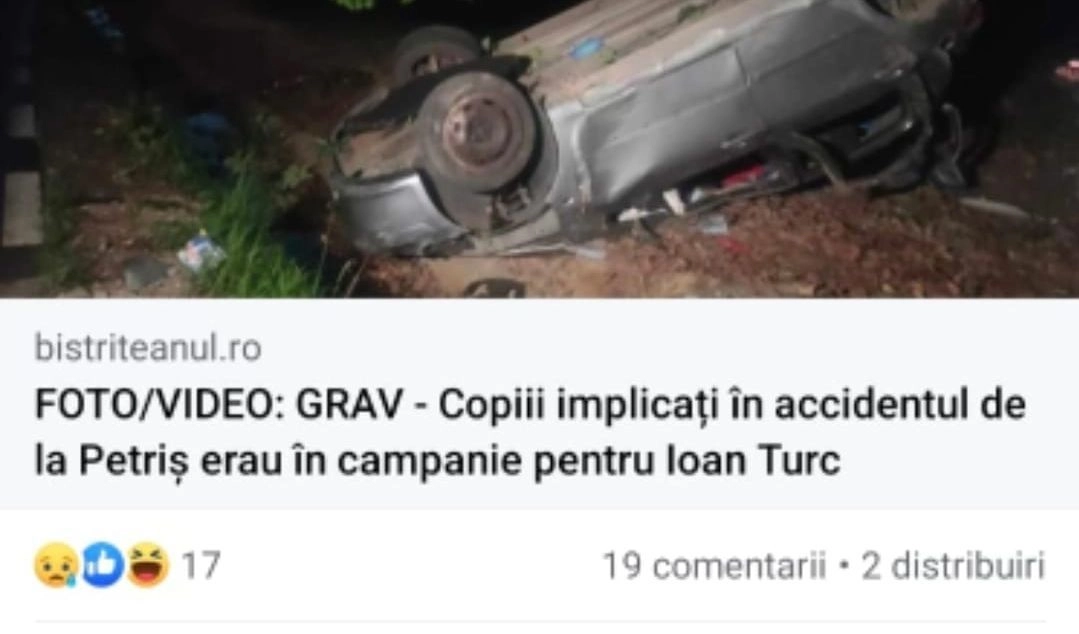Click the sad crying reaction emoji

pos(56,565)
